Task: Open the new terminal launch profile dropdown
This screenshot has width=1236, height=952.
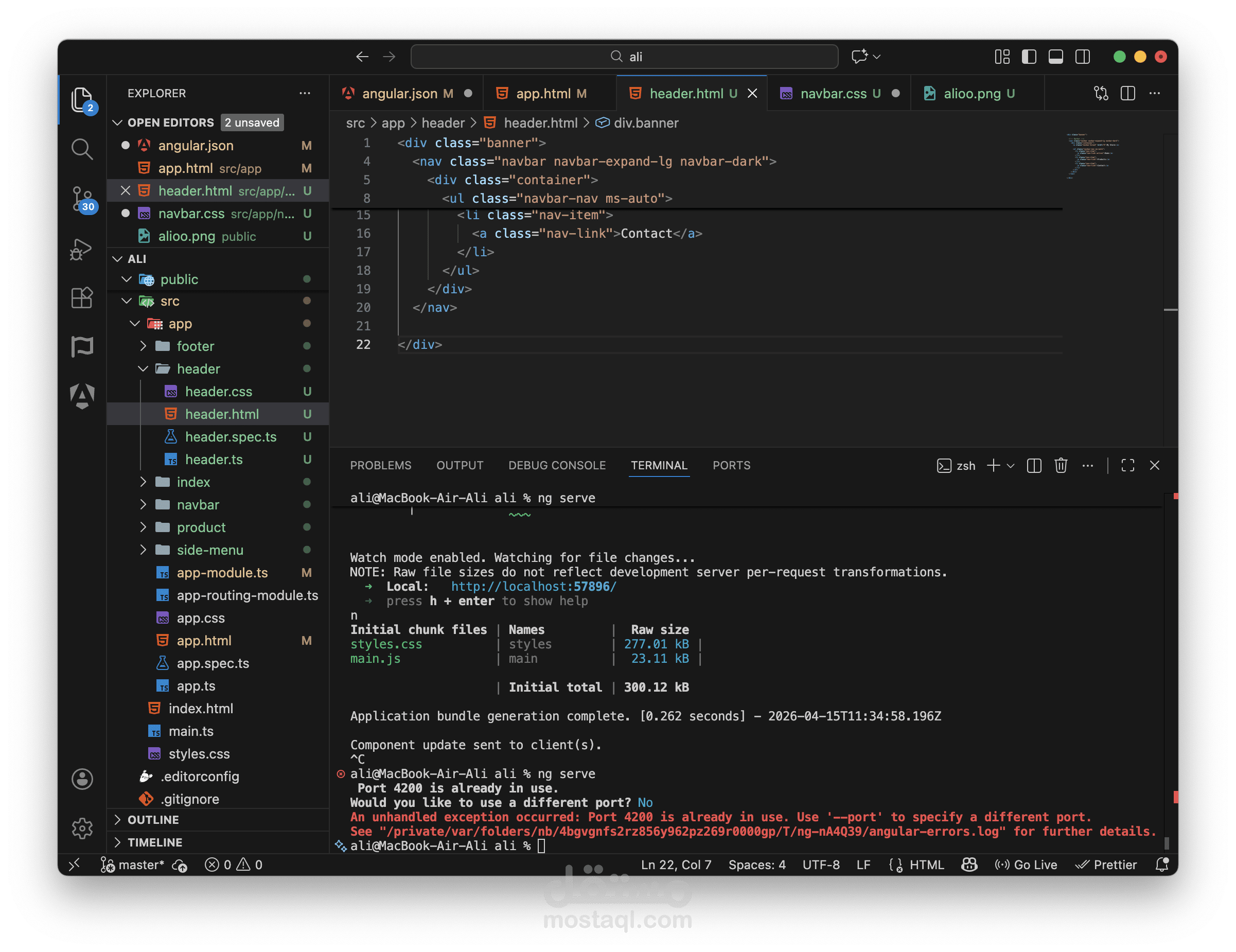Action: pos(1011,465)
